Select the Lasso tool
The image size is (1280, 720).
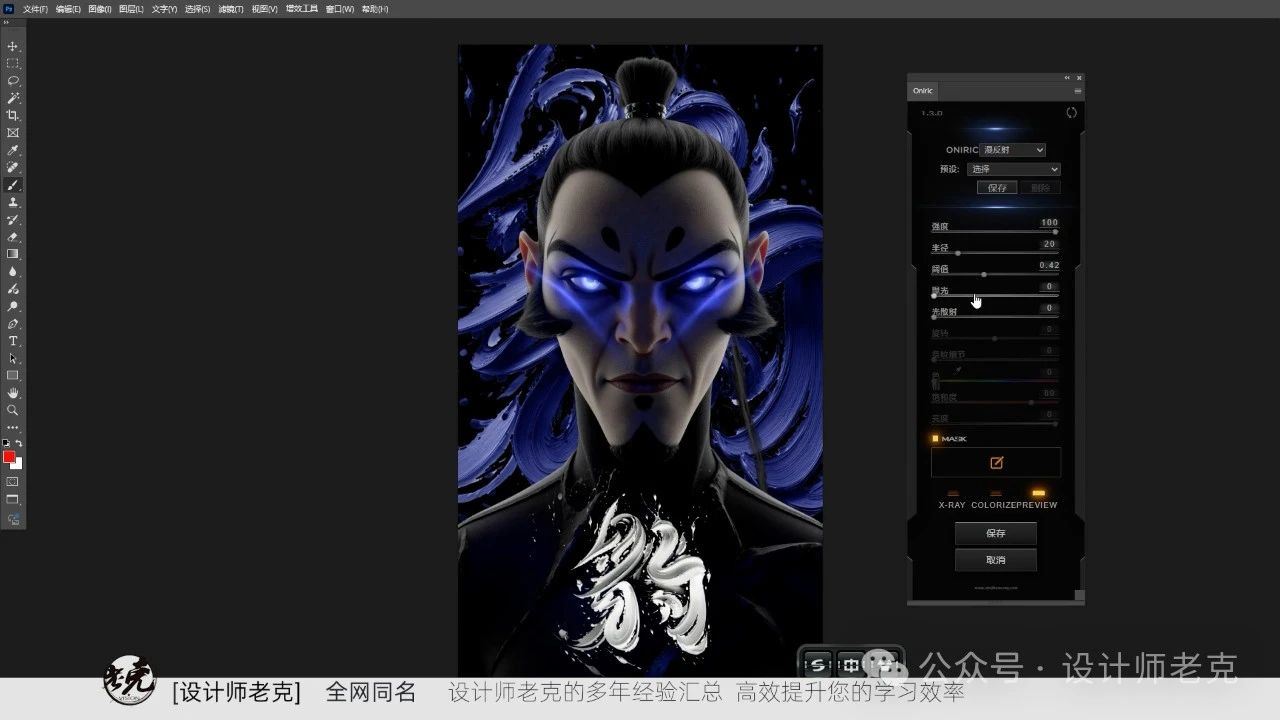pyautogui.click(x=13, y=81)
